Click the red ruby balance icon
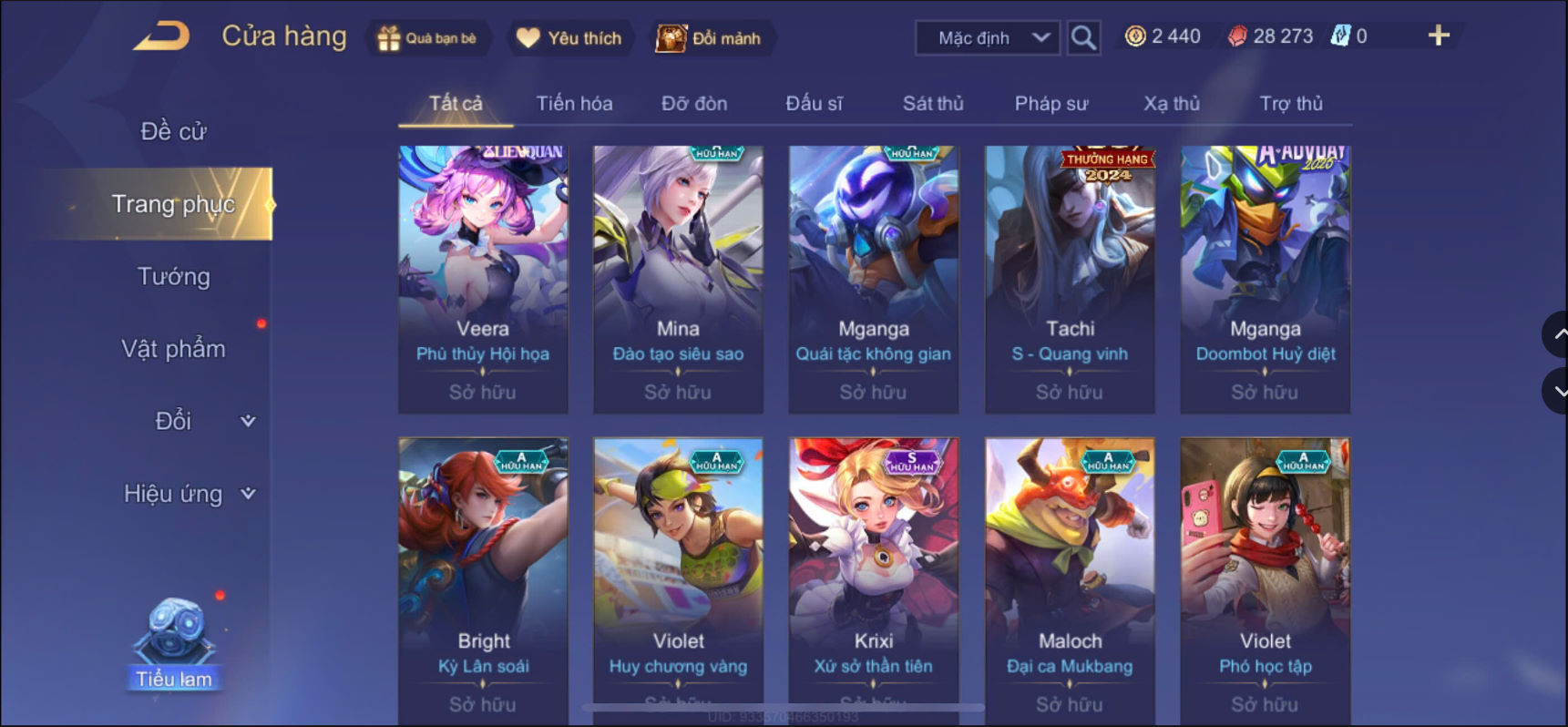Image resolution: width=1568 pixels, height=727 pixels. tap(1237, 36)
